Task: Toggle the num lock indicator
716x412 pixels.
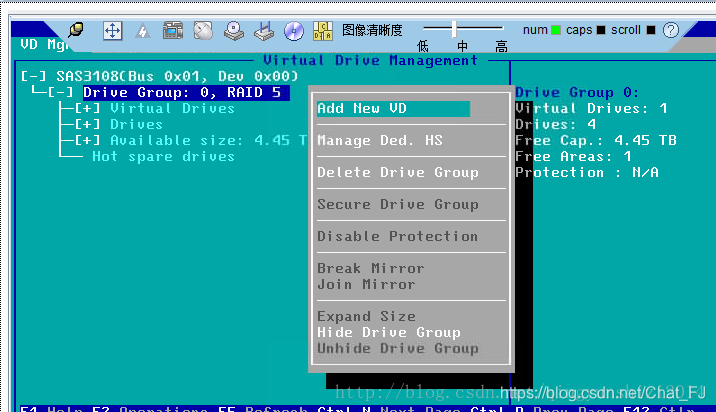Action: pos(556,30)
